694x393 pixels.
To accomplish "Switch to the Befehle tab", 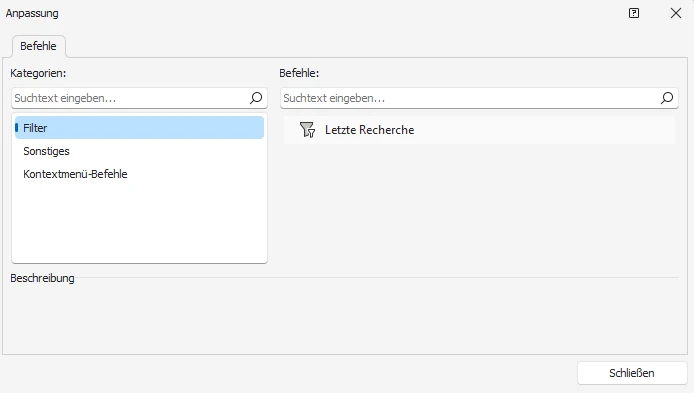I will coord(39,46).
